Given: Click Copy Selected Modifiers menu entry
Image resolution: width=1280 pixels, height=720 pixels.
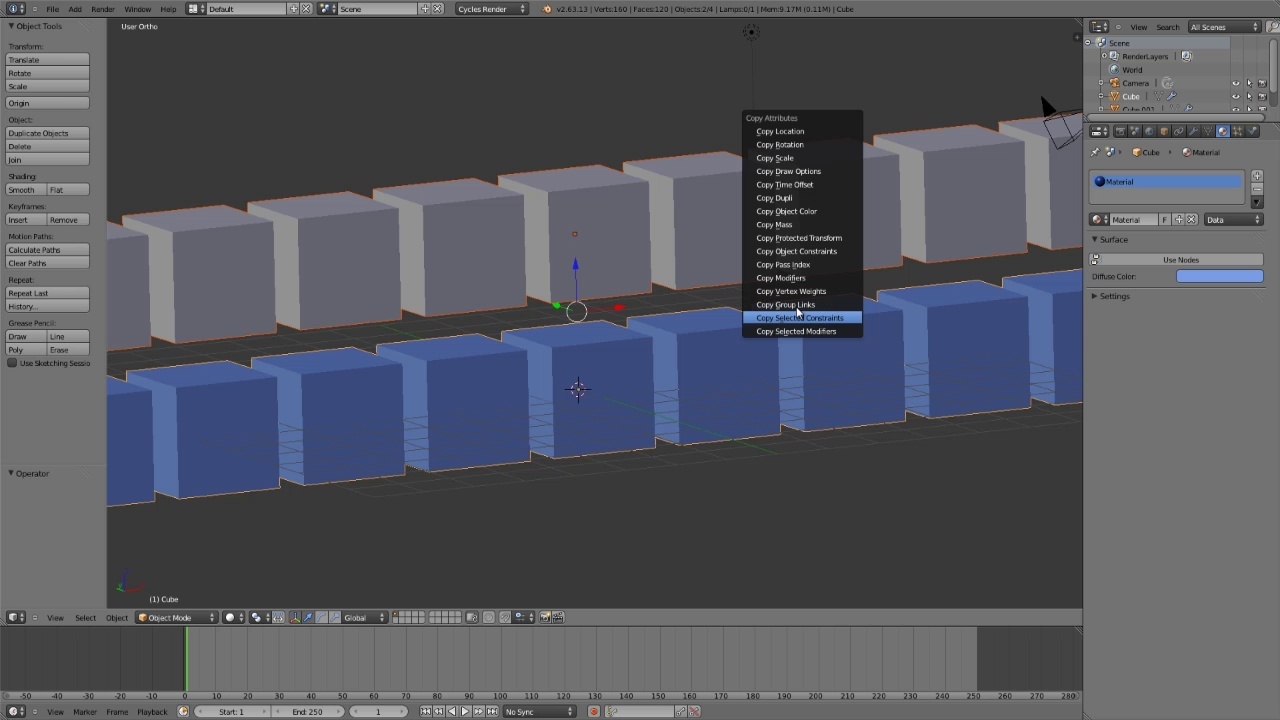Looking at the screenshot, I should point(796,331).
